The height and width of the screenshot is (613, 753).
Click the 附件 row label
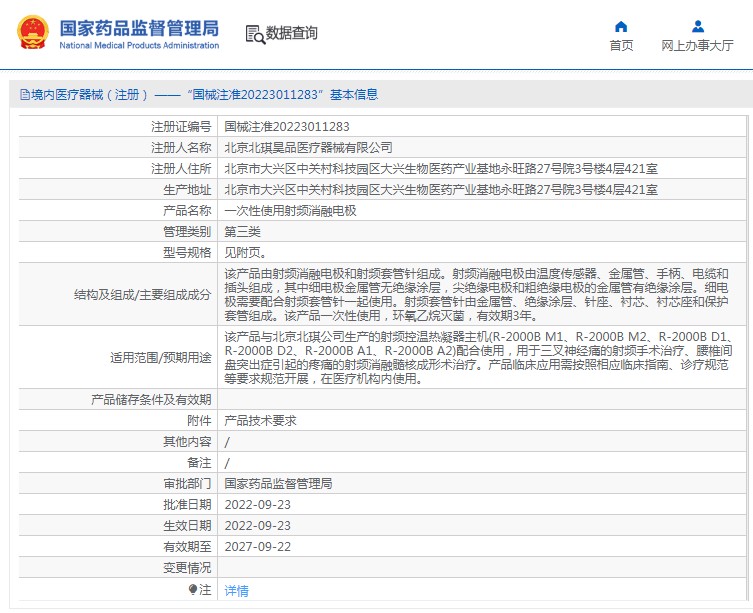[x=199, y=421]
